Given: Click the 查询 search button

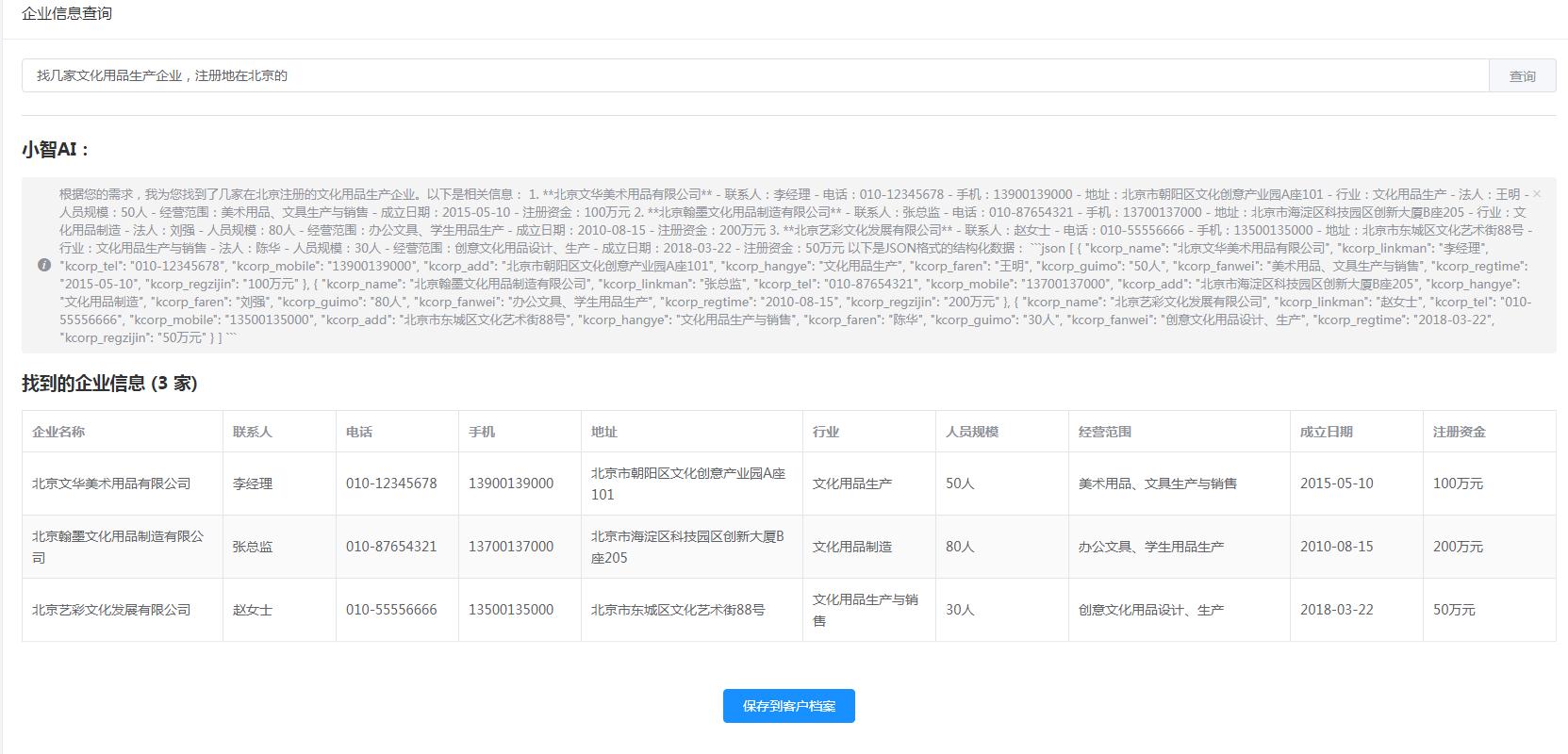Looking at the screenshot, I should [x=1522, y=76].
